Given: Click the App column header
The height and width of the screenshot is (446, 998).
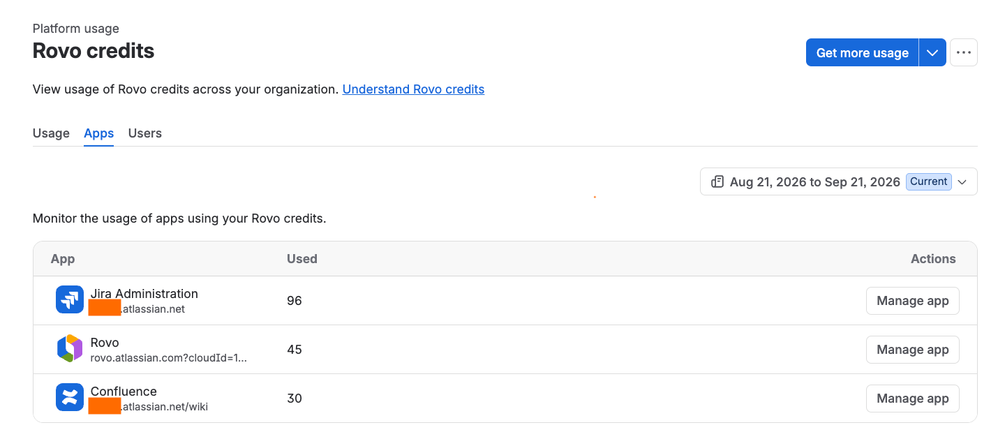Looking at the screenshot, I should tap(63, 259).
